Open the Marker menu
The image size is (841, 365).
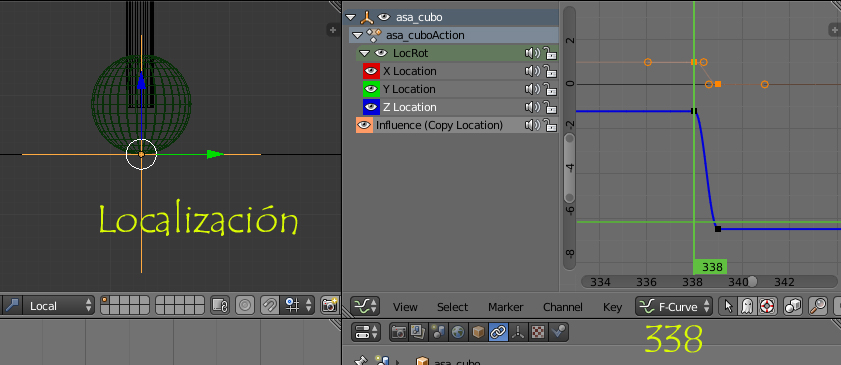(x=505, y=307)
